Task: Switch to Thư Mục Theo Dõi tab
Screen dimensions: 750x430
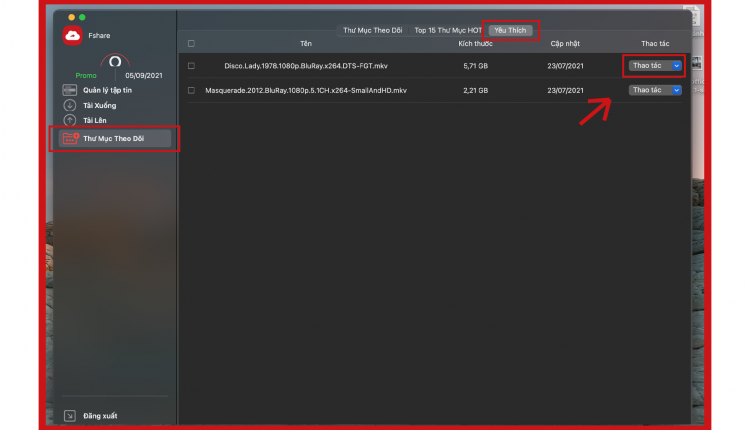Action: [x=372, y=30]
